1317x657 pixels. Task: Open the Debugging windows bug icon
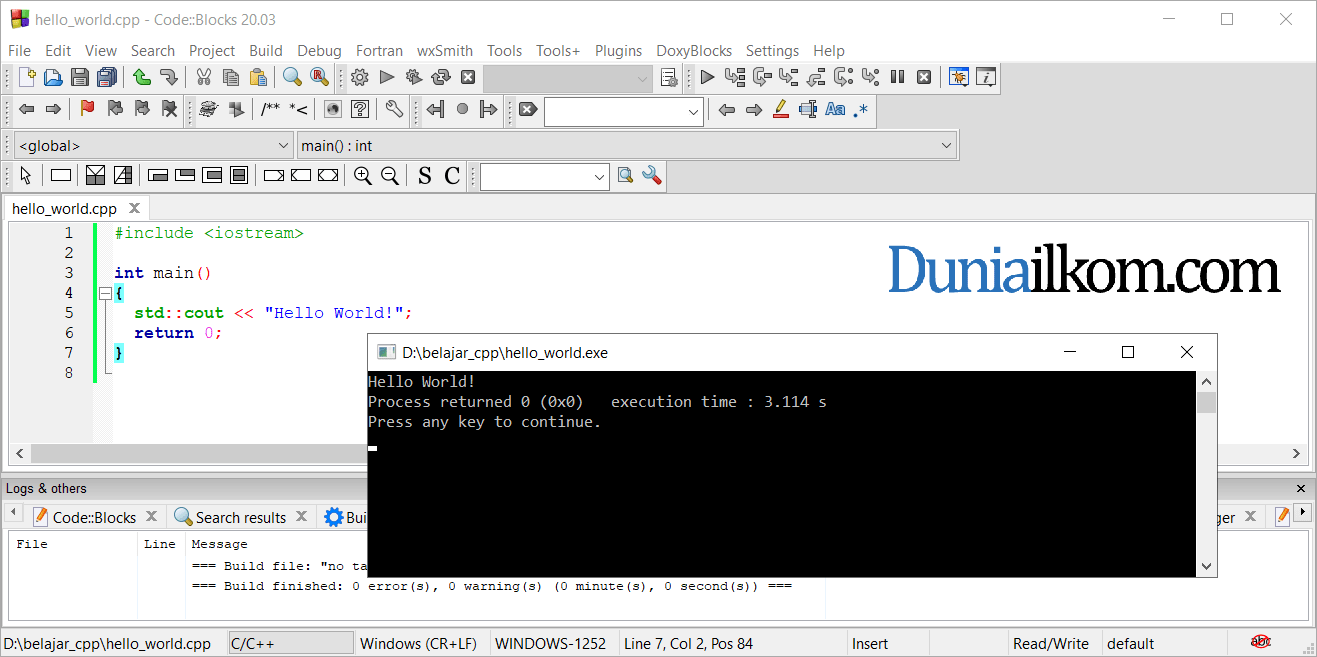pos(959,77)
